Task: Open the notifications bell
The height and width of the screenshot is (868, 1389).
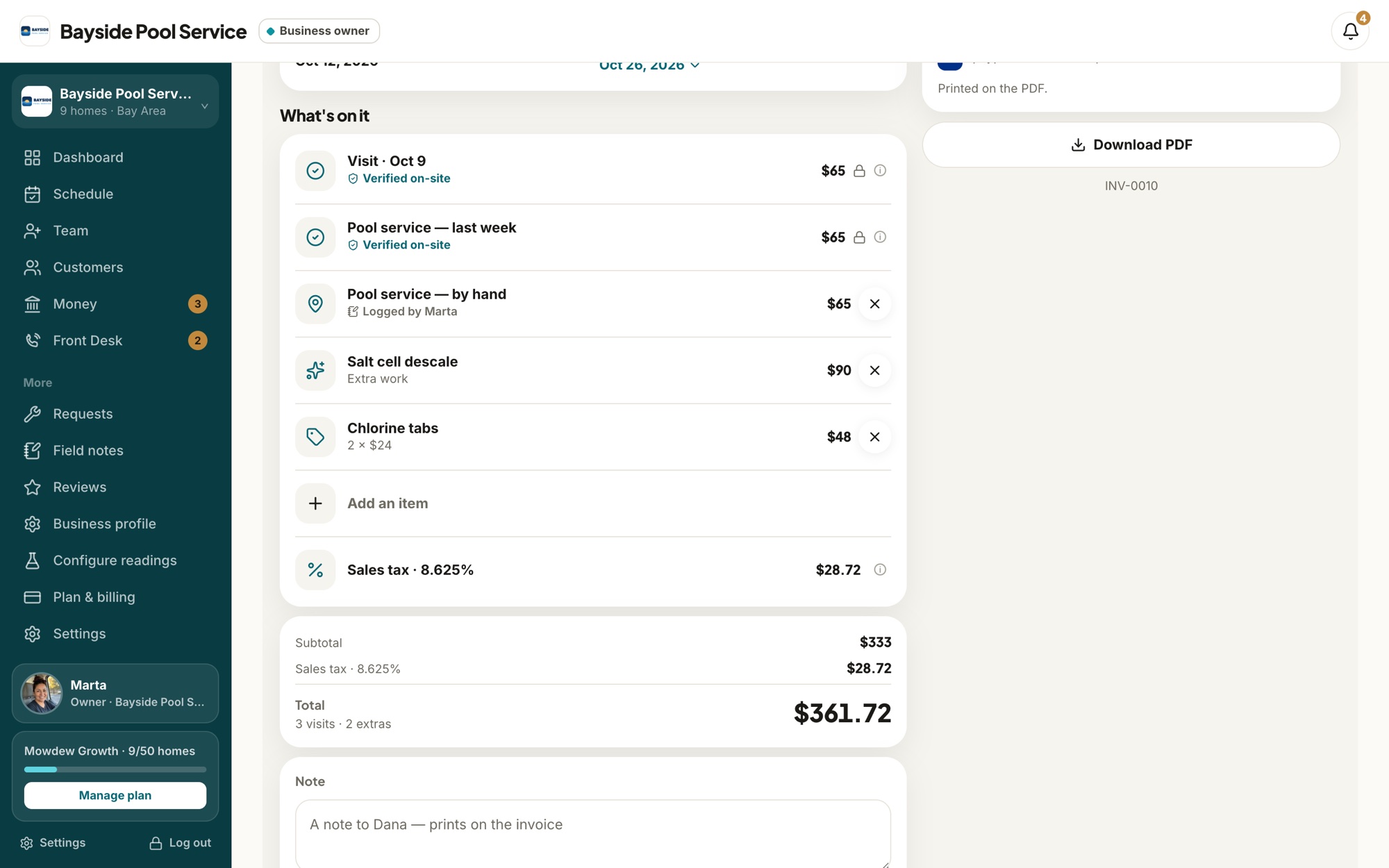Action: pyautogui.click(x=1350, y=31)
